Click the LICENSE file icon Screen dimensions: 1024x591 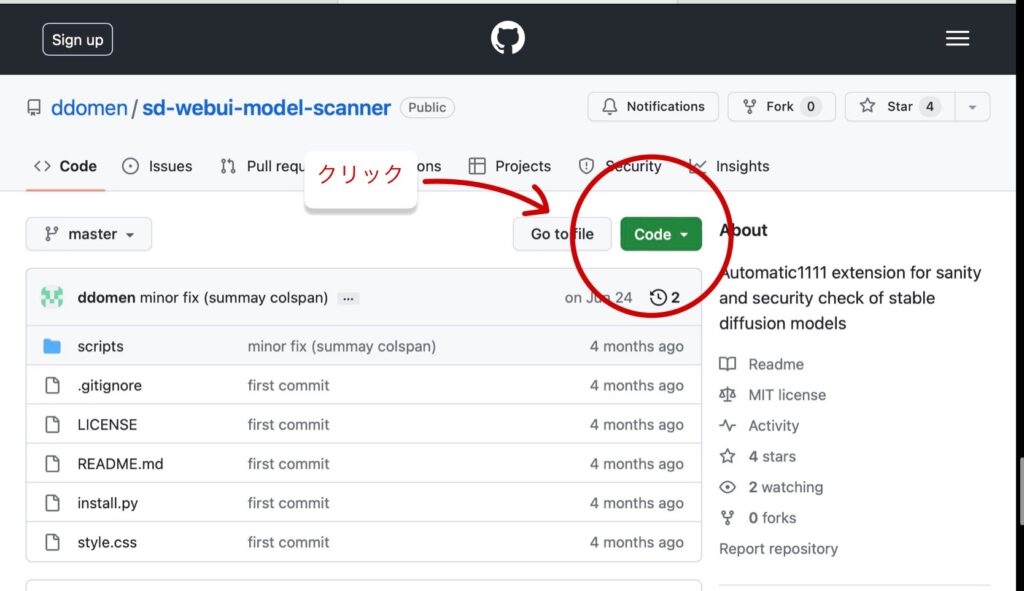(52, 424)
